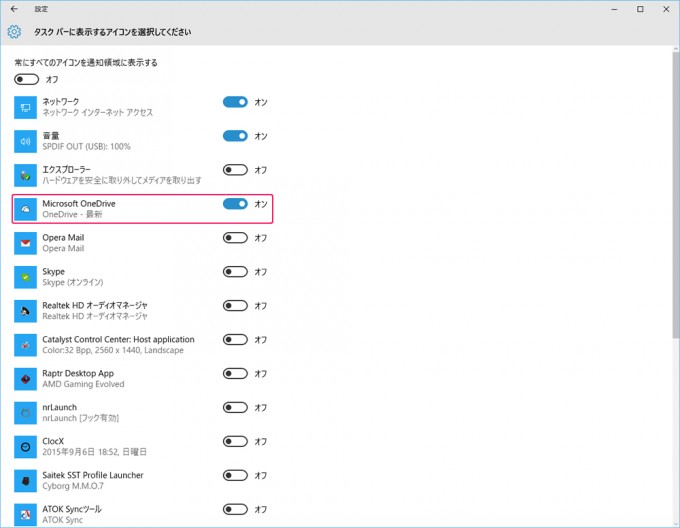Click the volume speaker icon tile

(x=25, y=141)
